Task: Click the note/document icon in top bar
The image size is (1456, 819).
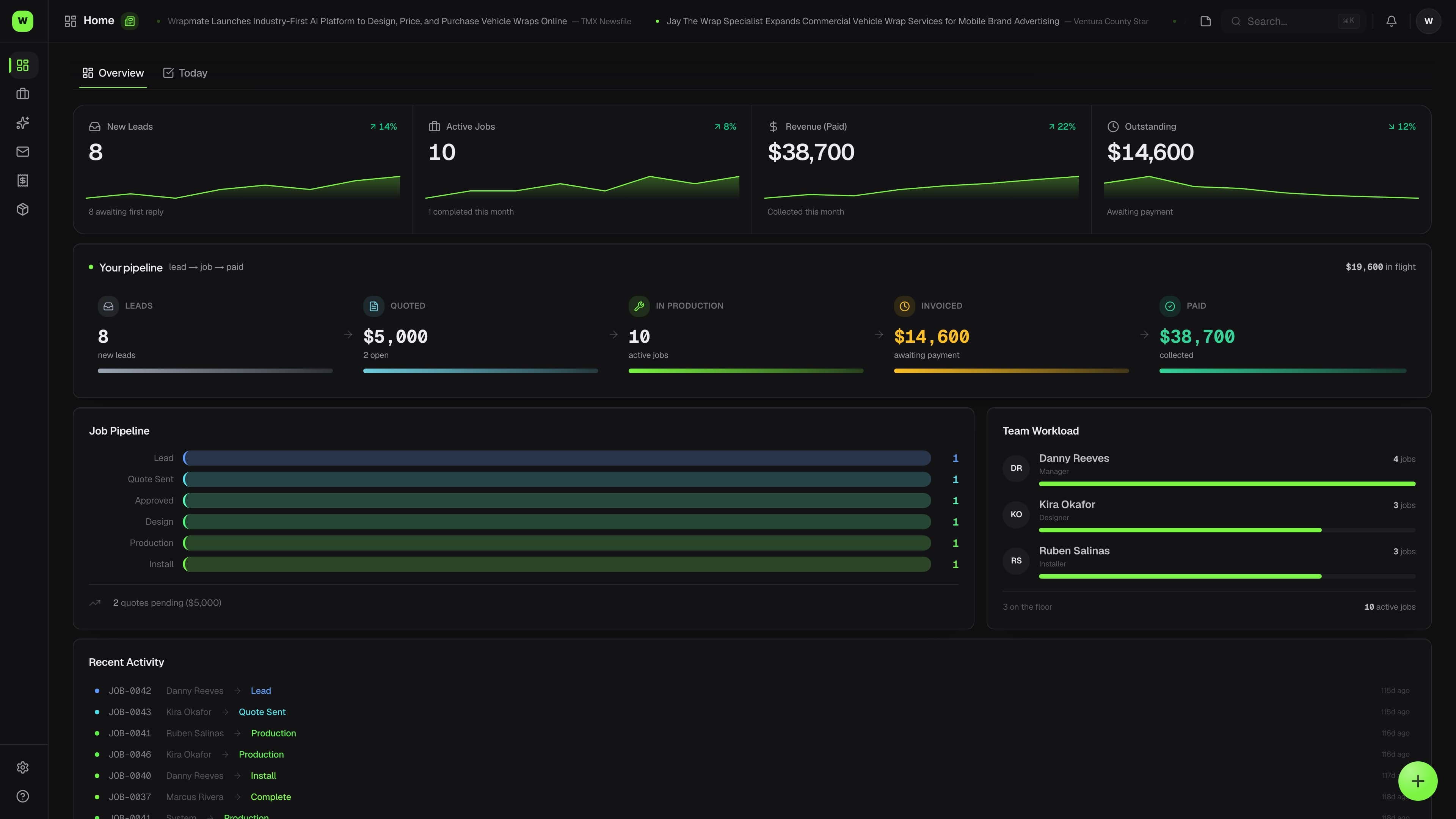Action: point(1205,21)
